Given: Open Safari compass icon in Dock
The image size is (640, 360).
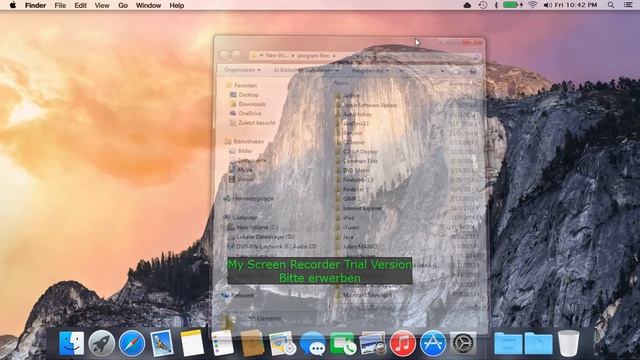Looking at the screenshot, I should point(132,343).
